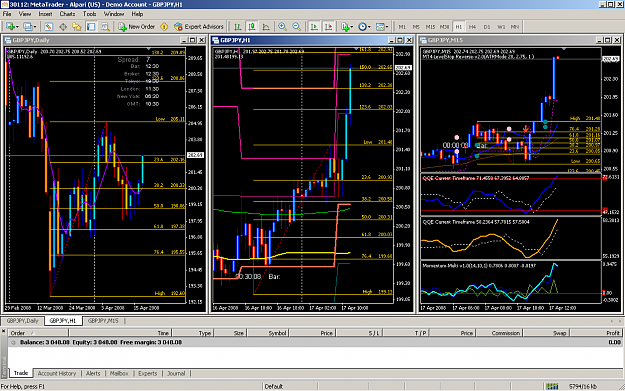The height and width of the screenshot is (391, 625).
Task: Switch chart to Candlesticks style
Action: pyautogui.click(x=252, y=27)
